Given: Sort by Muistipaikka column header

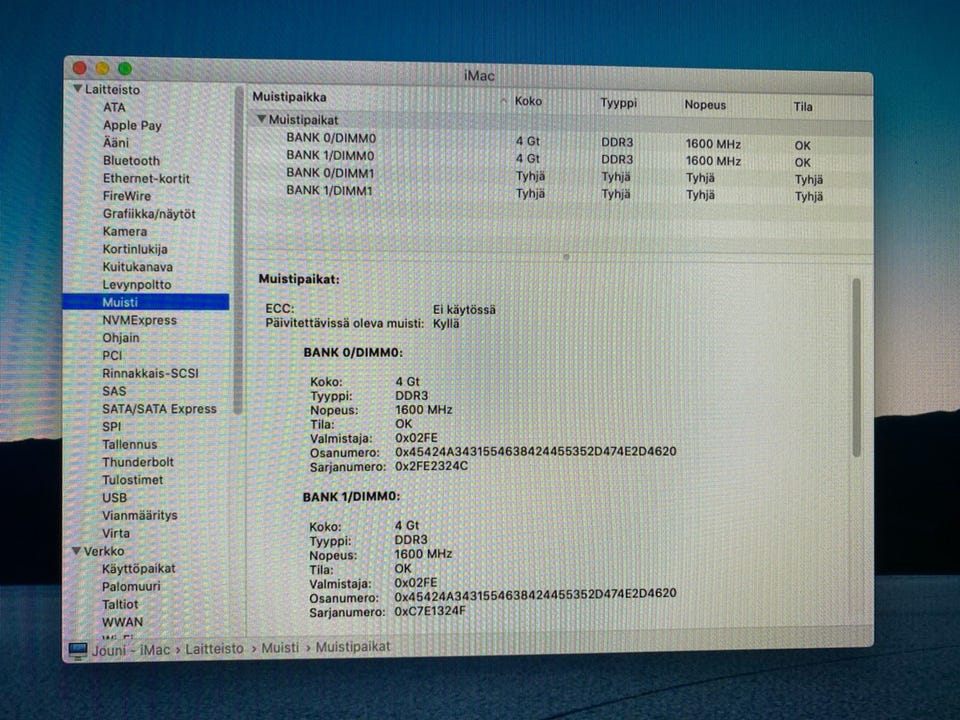Looking at the screenshot, I should [x=290, y=97].
